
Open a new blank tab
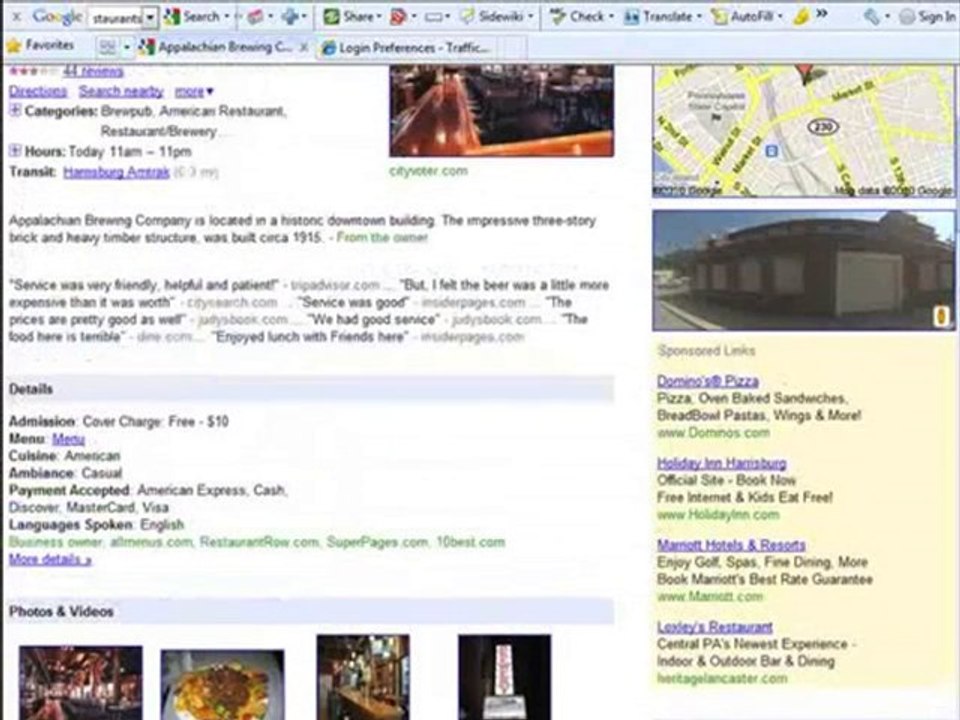coord(513,48)
